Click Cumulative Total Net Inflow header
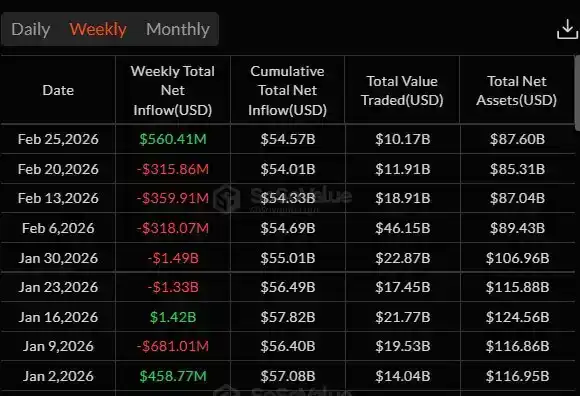The image size is (580, 396). tap(287, 90)
